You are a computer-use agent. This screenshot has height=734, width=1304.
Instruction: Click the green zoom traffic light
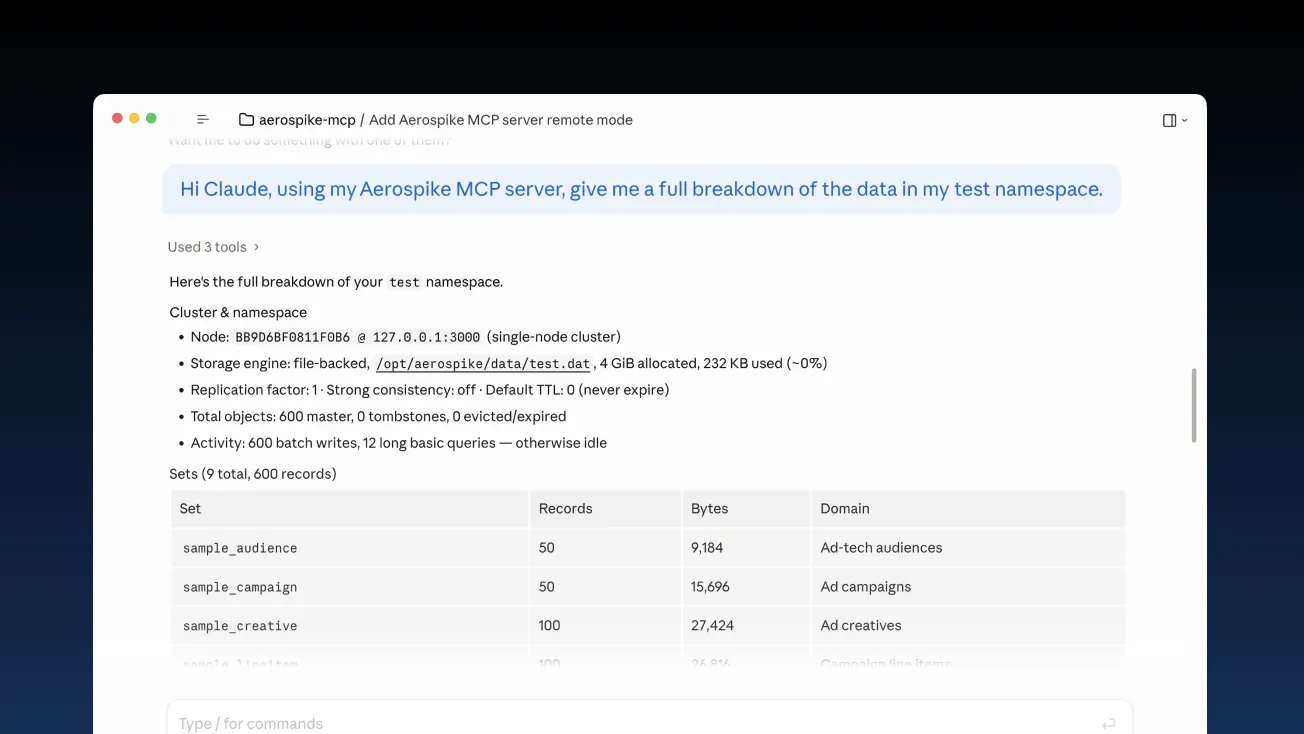tap(151, 116)
